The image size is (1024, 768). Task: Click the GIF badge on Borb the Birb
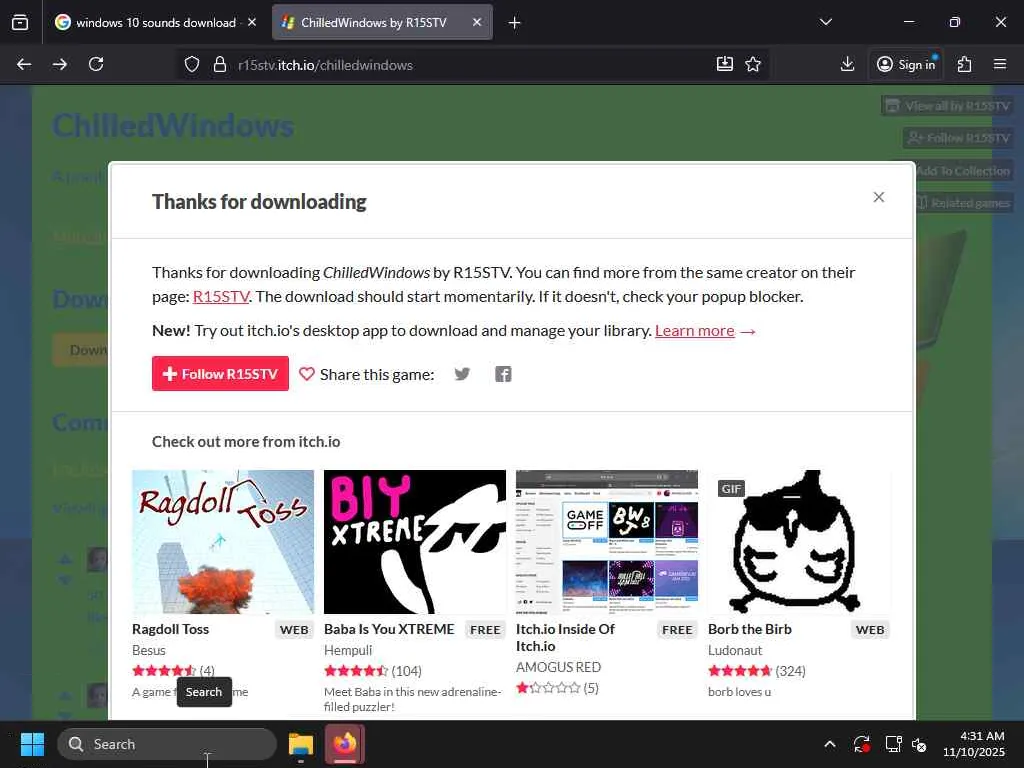pos(731,488)
